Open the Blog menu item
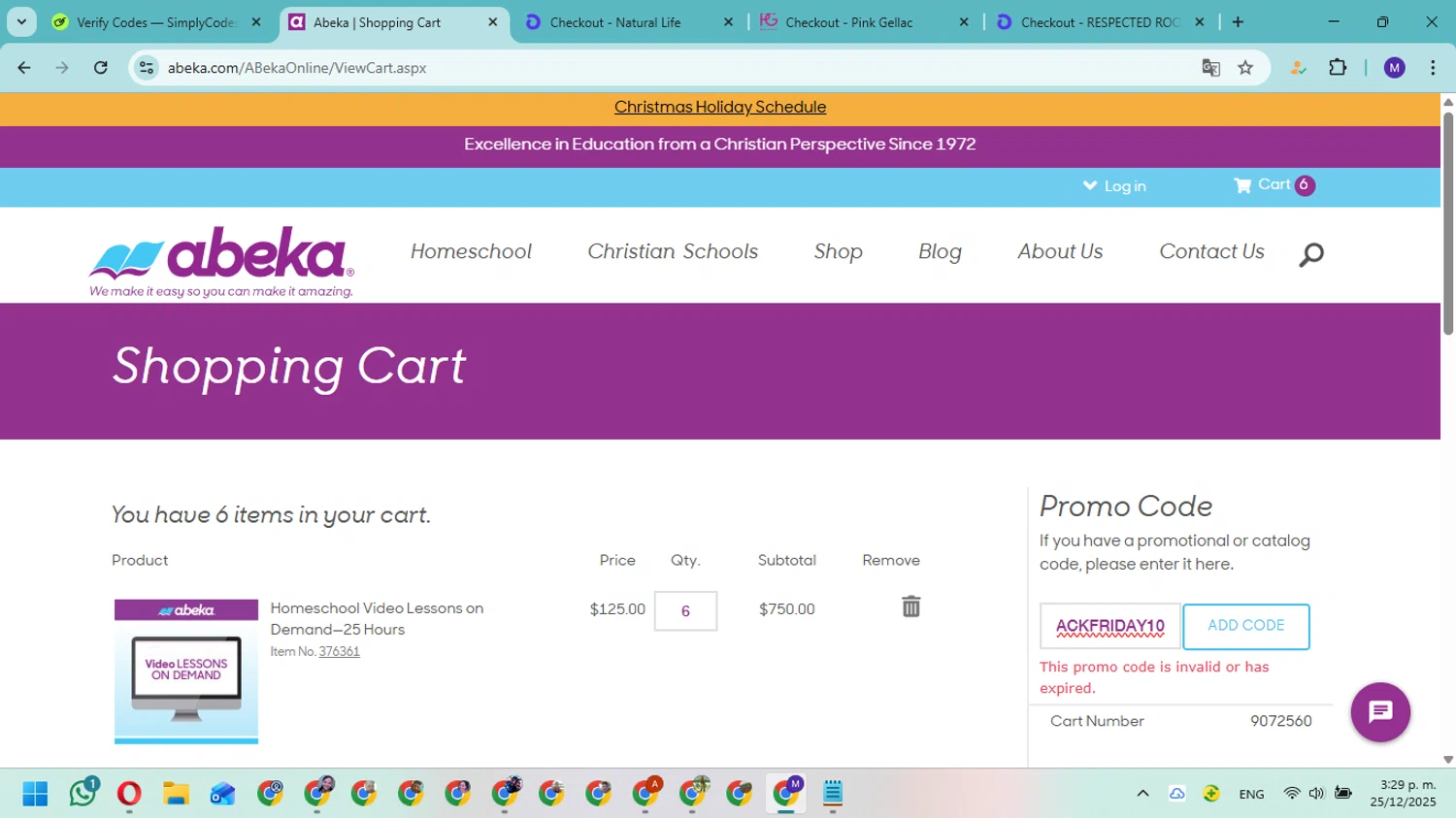 [940, 251]
